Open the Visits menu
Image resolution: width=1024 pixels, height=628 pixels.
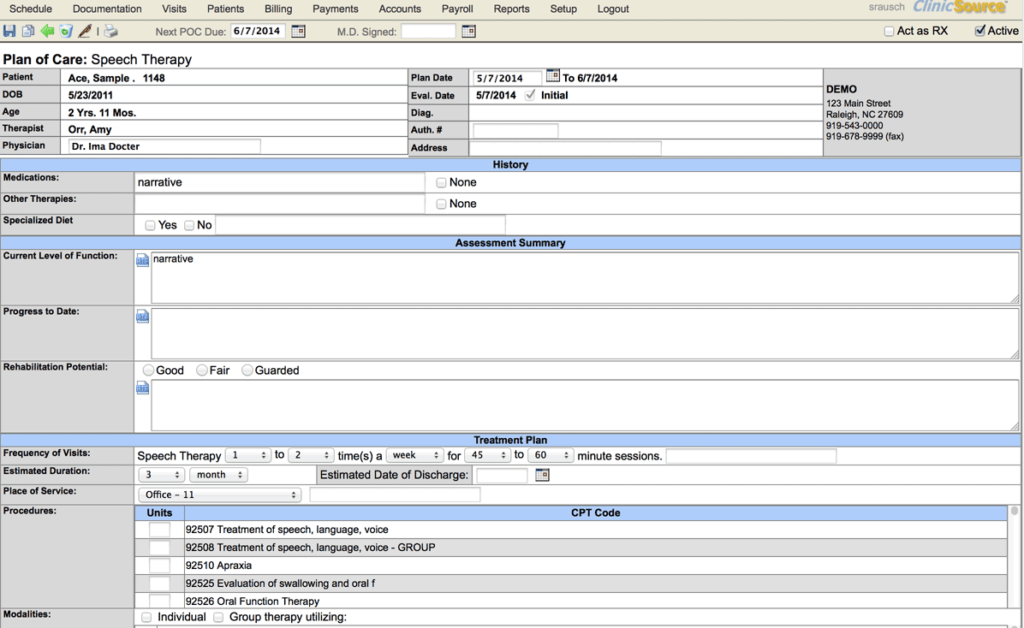pyautogui.click(x=174, y=9)
